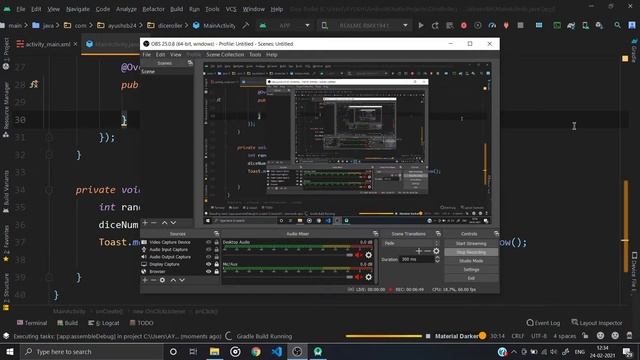The image size is (640, 360).
Task: Open the Navigate menu
Action: tap(78, 9)
